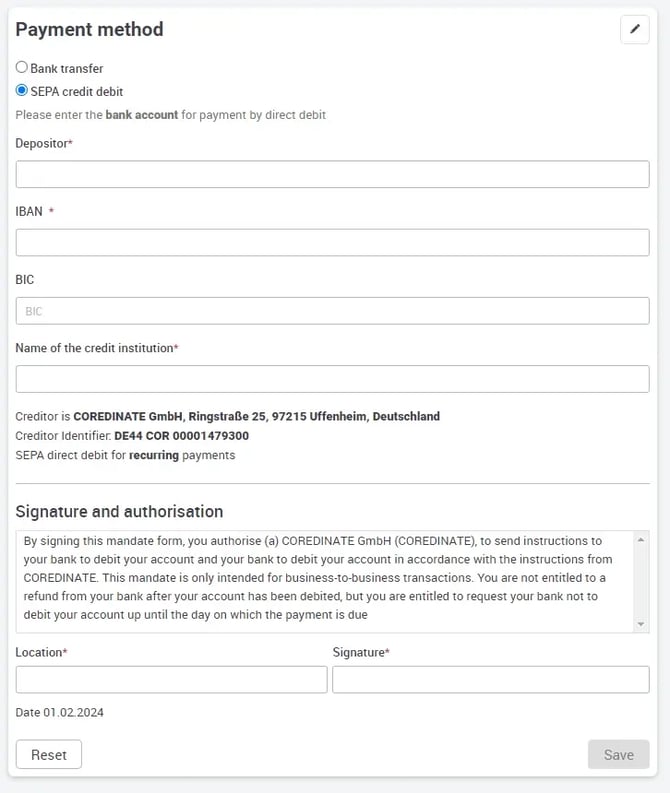Click the Signature input field
This screenshot has height=793, width=670.
pos(490,680)
